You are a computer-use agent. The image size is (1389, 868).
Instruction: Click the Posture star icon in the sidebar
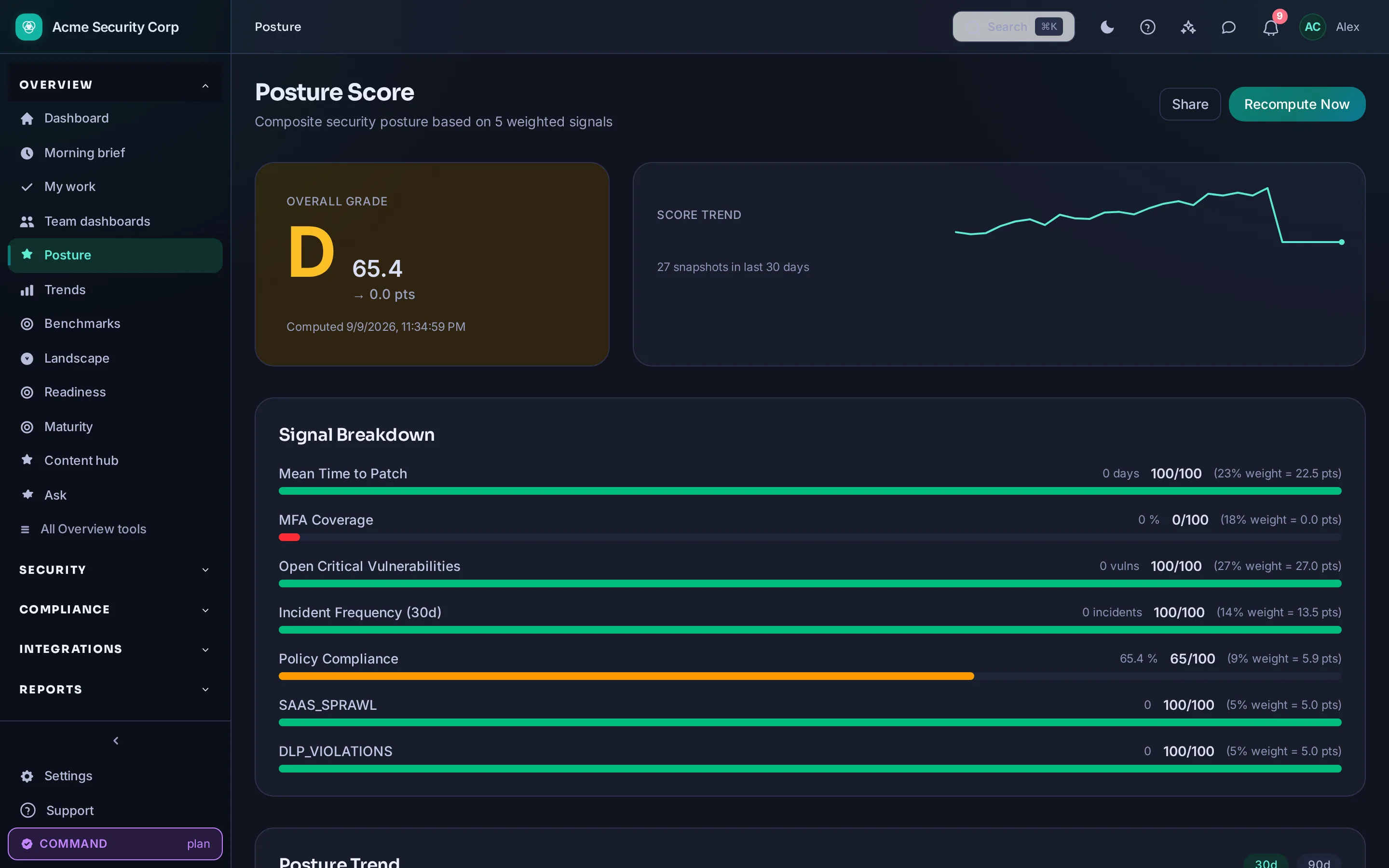[27, 254]
